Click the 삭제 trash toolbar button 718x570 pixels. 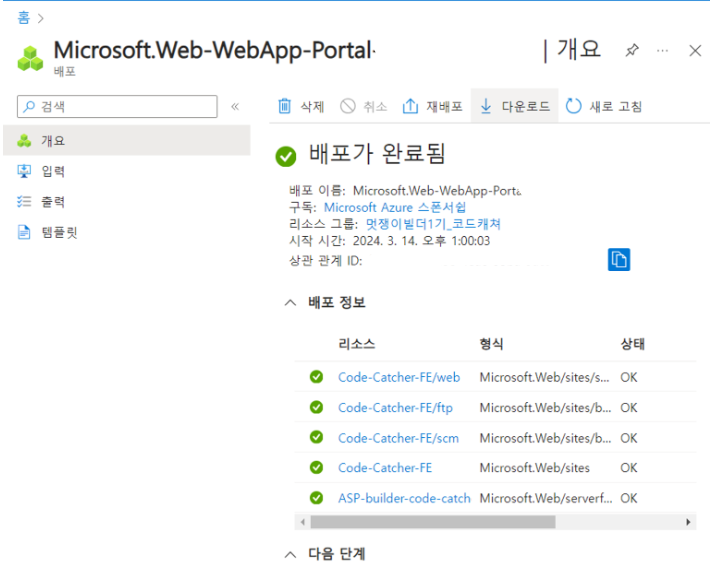tap(301, 106)
